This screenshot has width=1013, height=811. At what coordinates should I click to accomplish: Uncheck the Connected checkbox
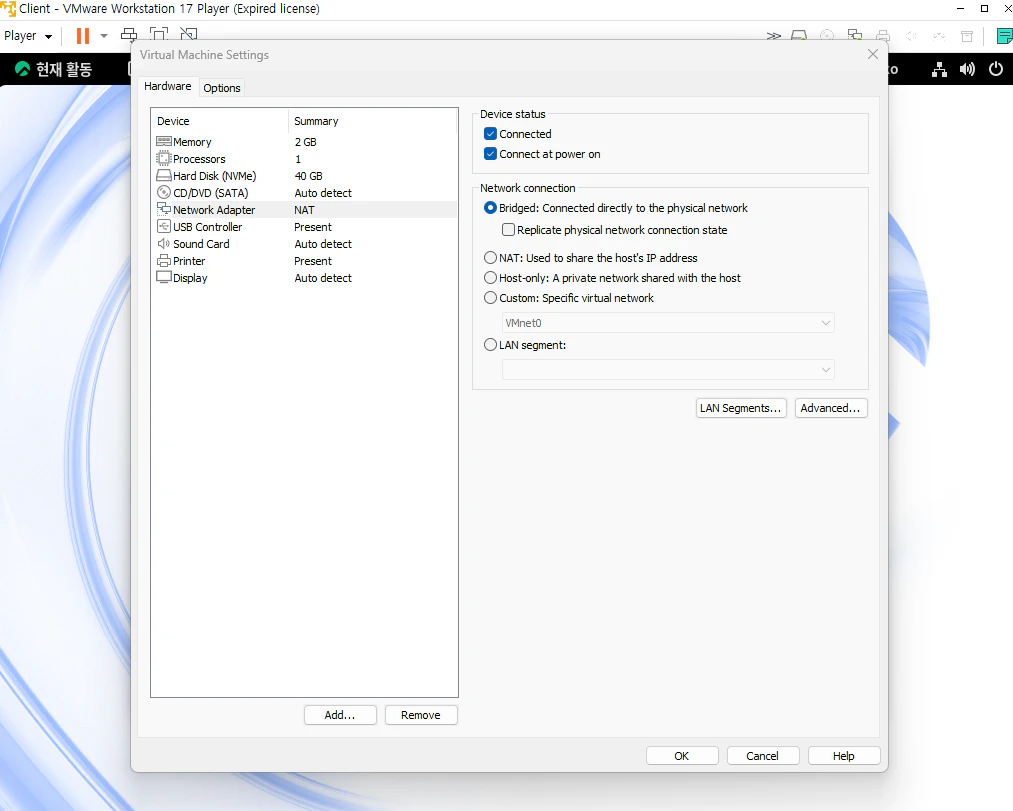click(490, 134)
